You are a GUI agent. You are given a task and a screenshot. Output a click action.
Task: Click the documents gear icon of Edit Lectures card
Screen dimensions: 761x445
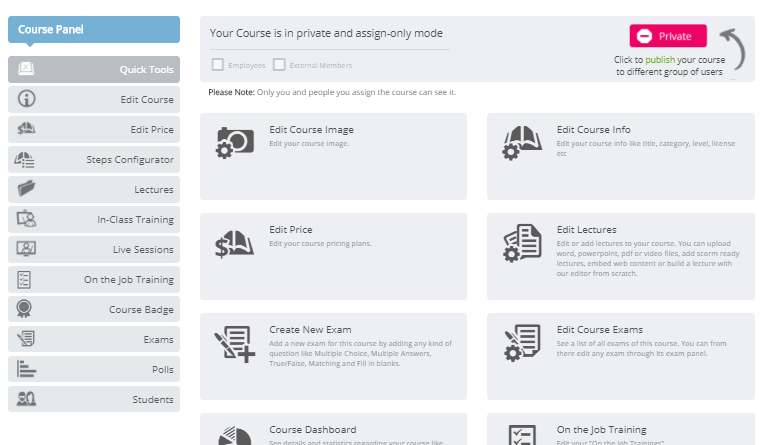coord(522,243)
